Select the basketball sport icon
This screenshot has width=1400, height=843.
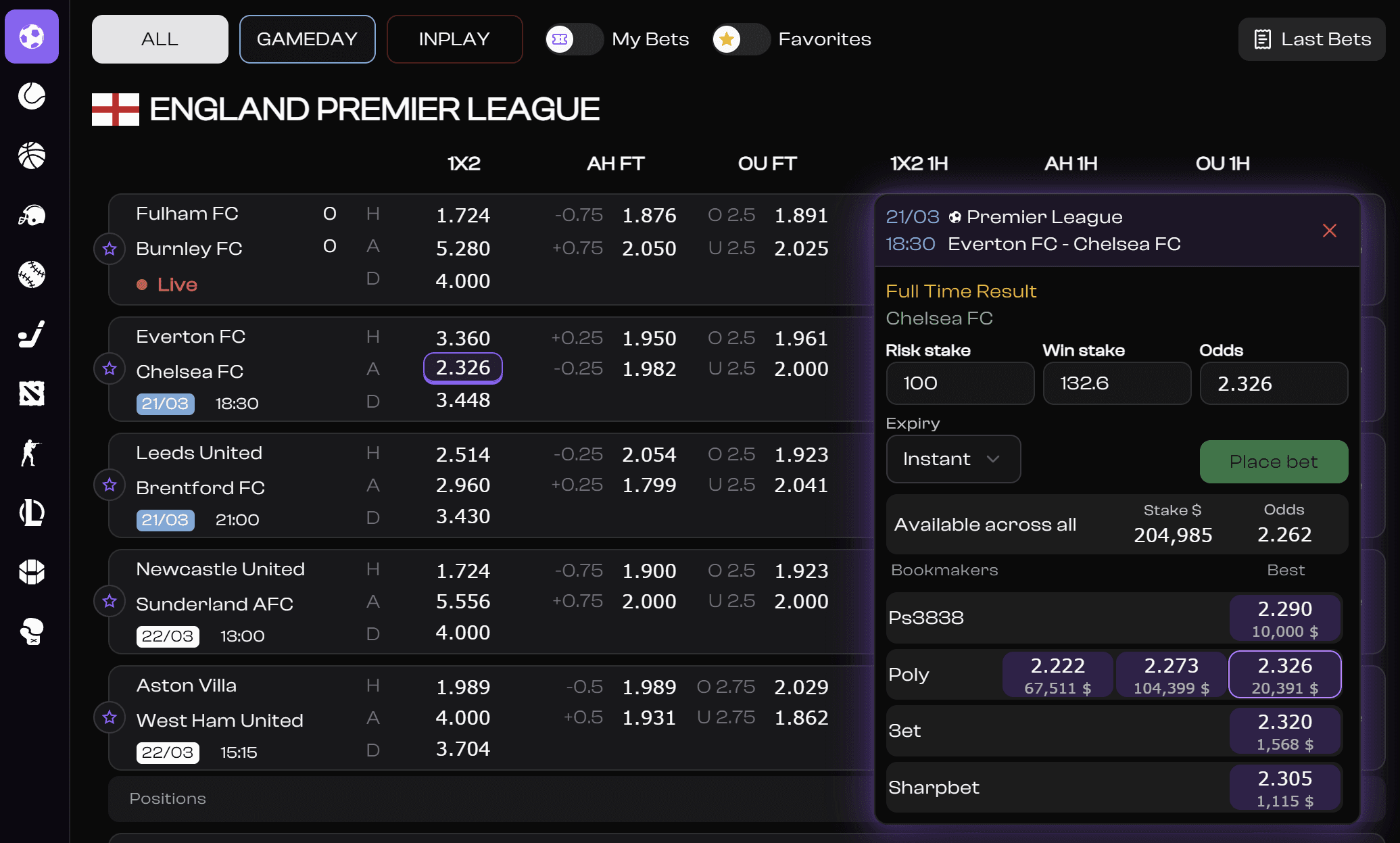(32, 156)
